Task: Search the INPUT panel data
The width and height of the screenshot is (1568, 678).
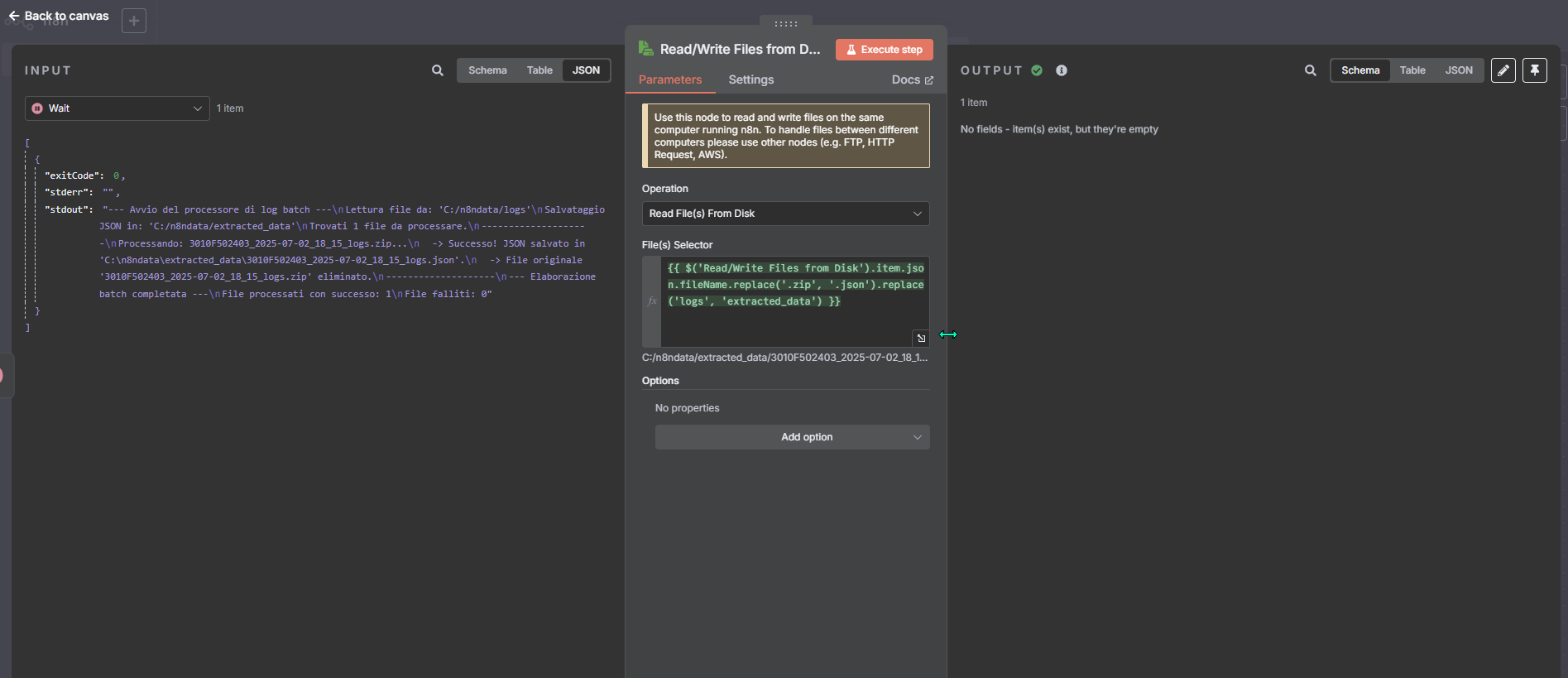Action: [x=438, y=70]
